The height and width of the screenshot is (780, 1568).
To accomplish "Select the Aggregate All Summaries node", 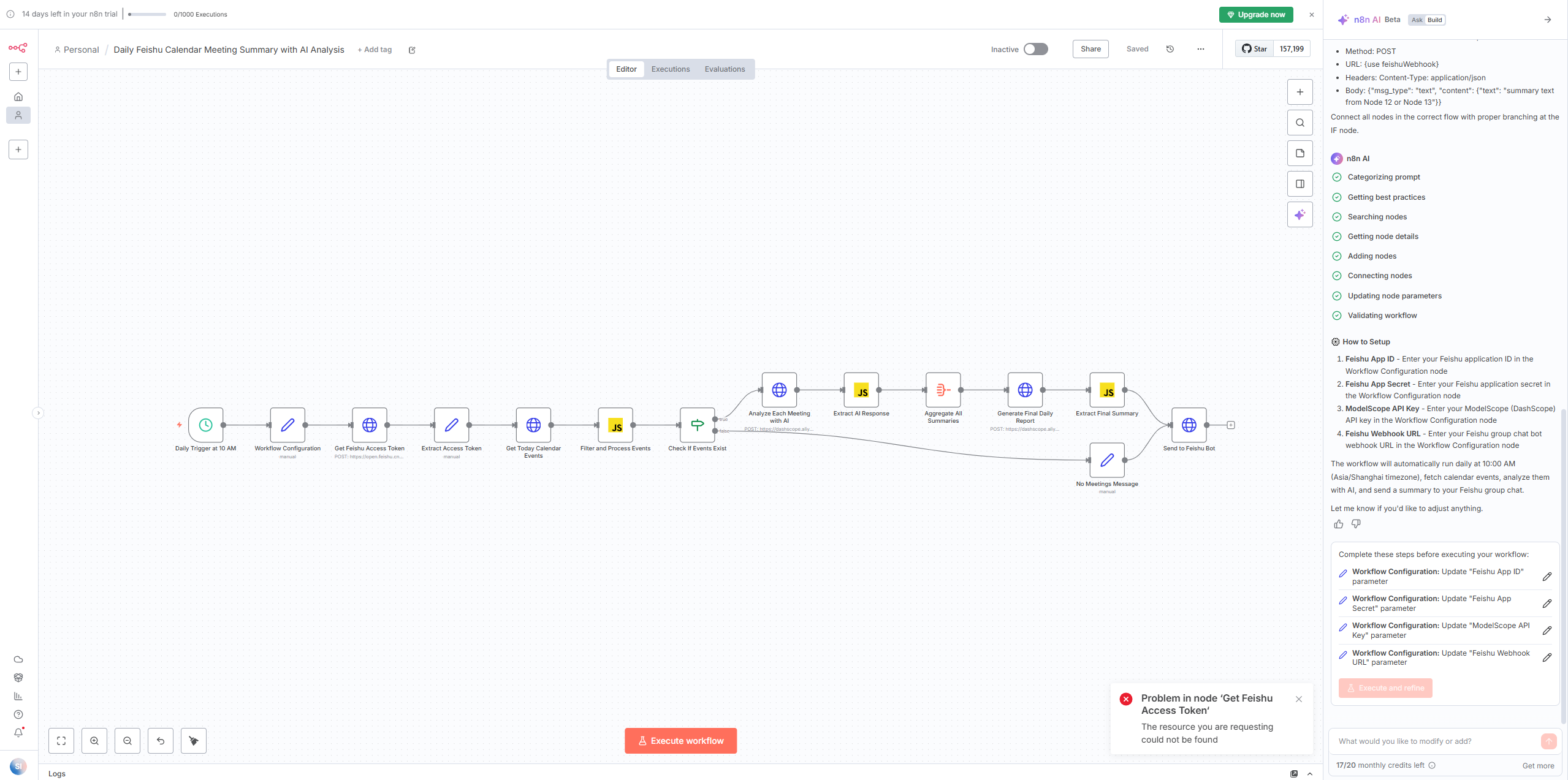I will coord(943,390).
